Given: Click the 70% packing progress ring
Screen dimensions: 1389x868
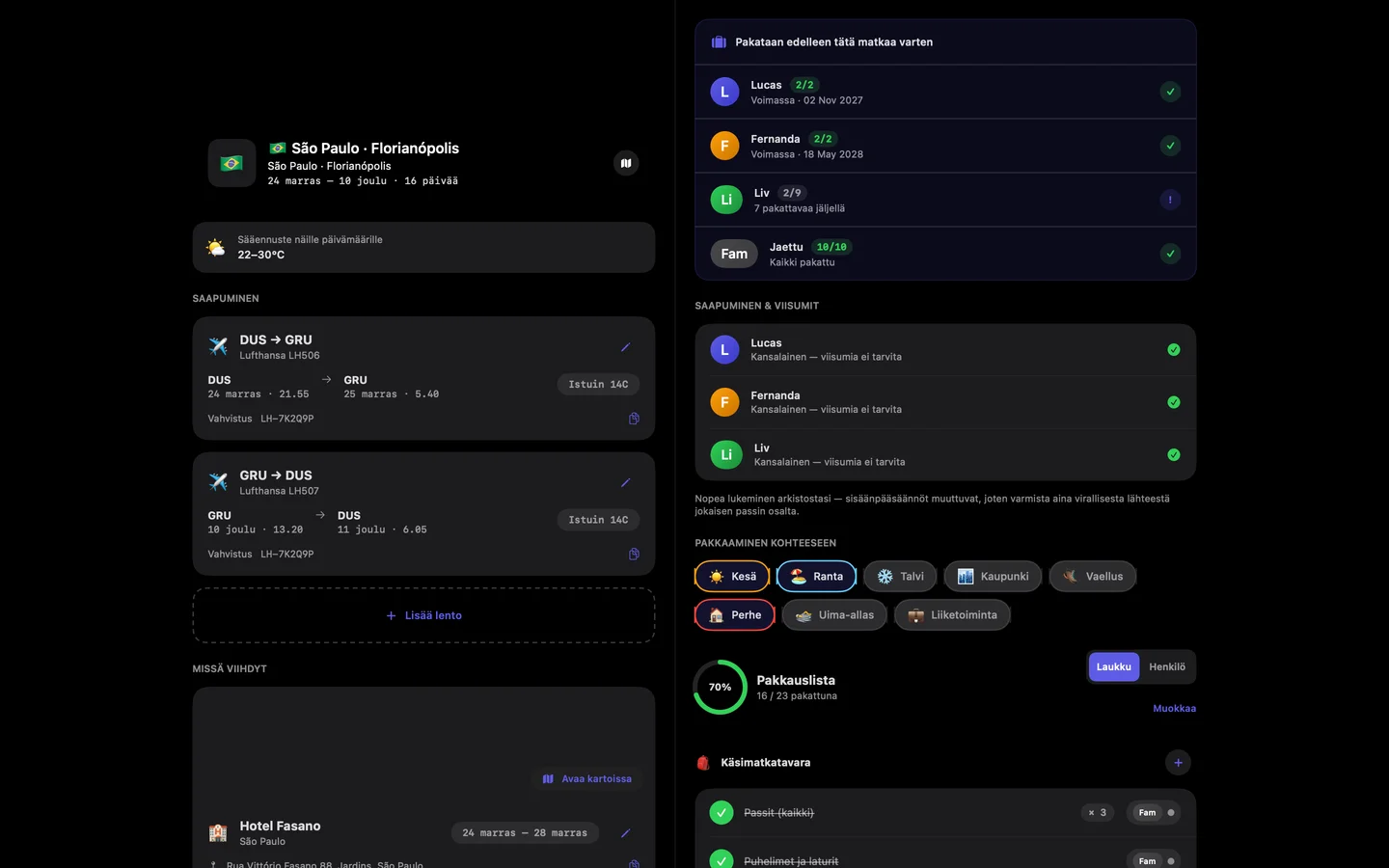Looking at the screenshot, I should point(721,688).
